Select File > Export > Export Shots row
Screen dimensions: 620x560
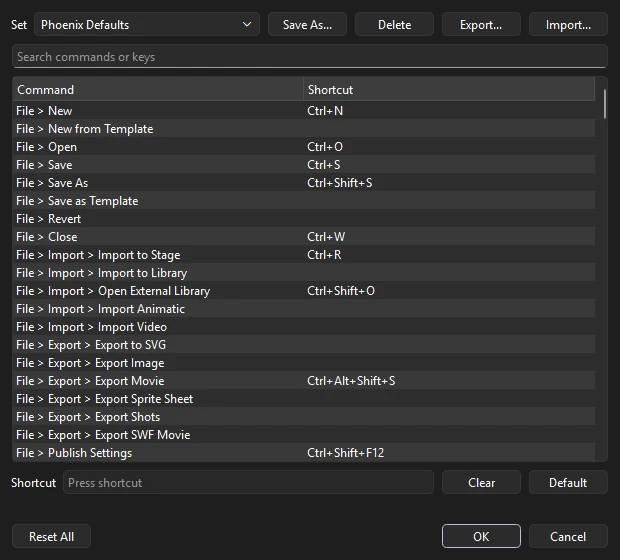pos(304,416)
